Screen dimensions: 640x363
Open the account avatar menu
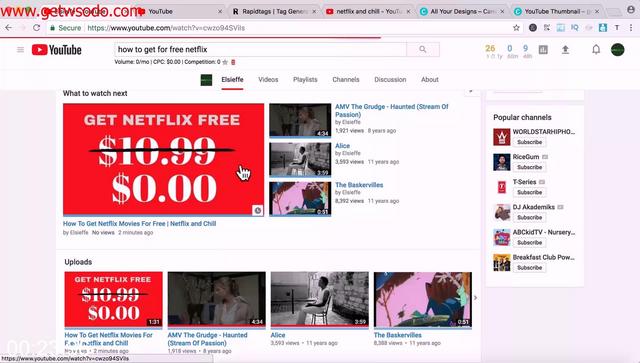coord(618,50)
